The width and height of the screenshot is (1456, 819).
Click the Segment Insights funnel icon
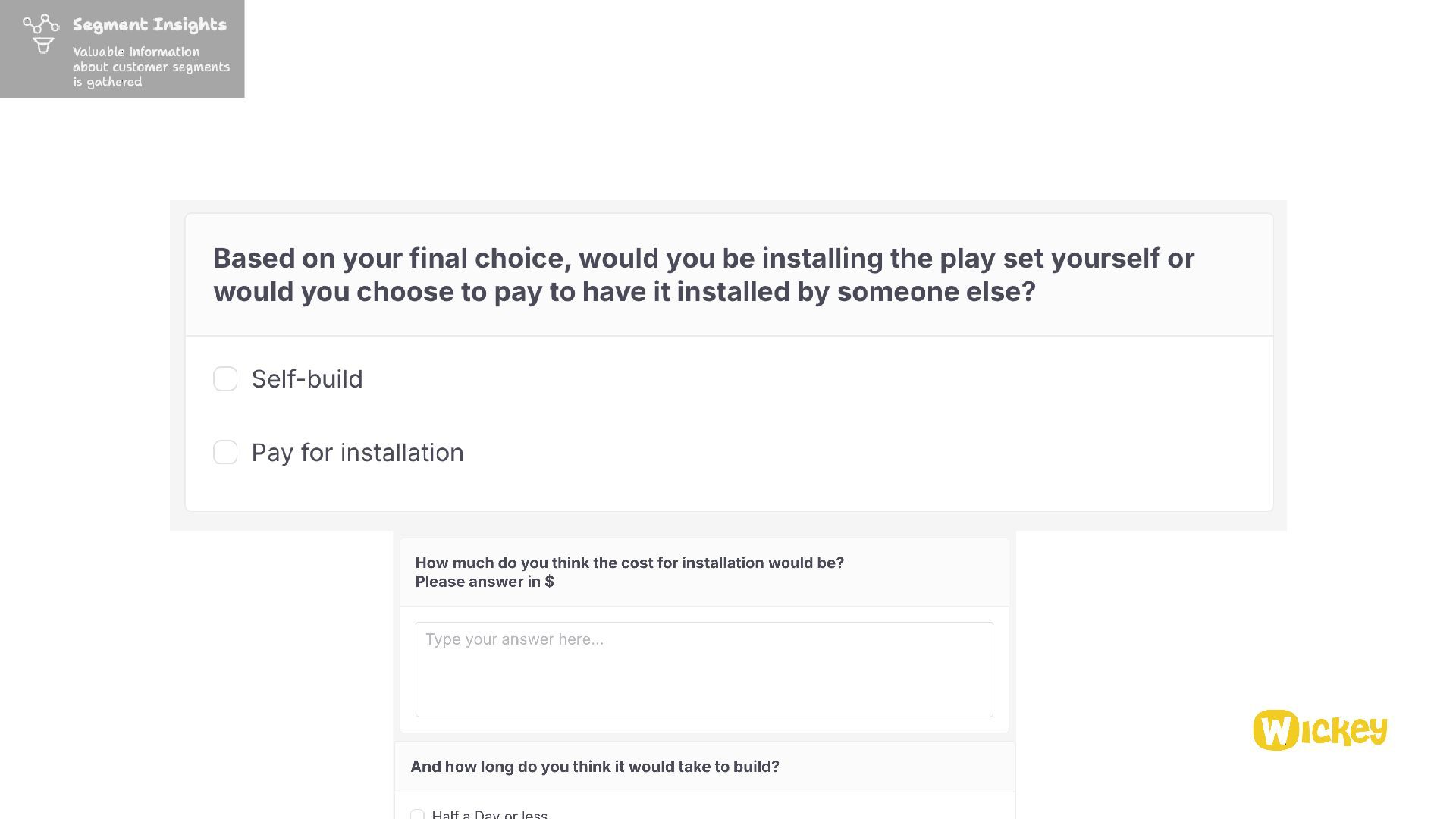pos(41,34)
